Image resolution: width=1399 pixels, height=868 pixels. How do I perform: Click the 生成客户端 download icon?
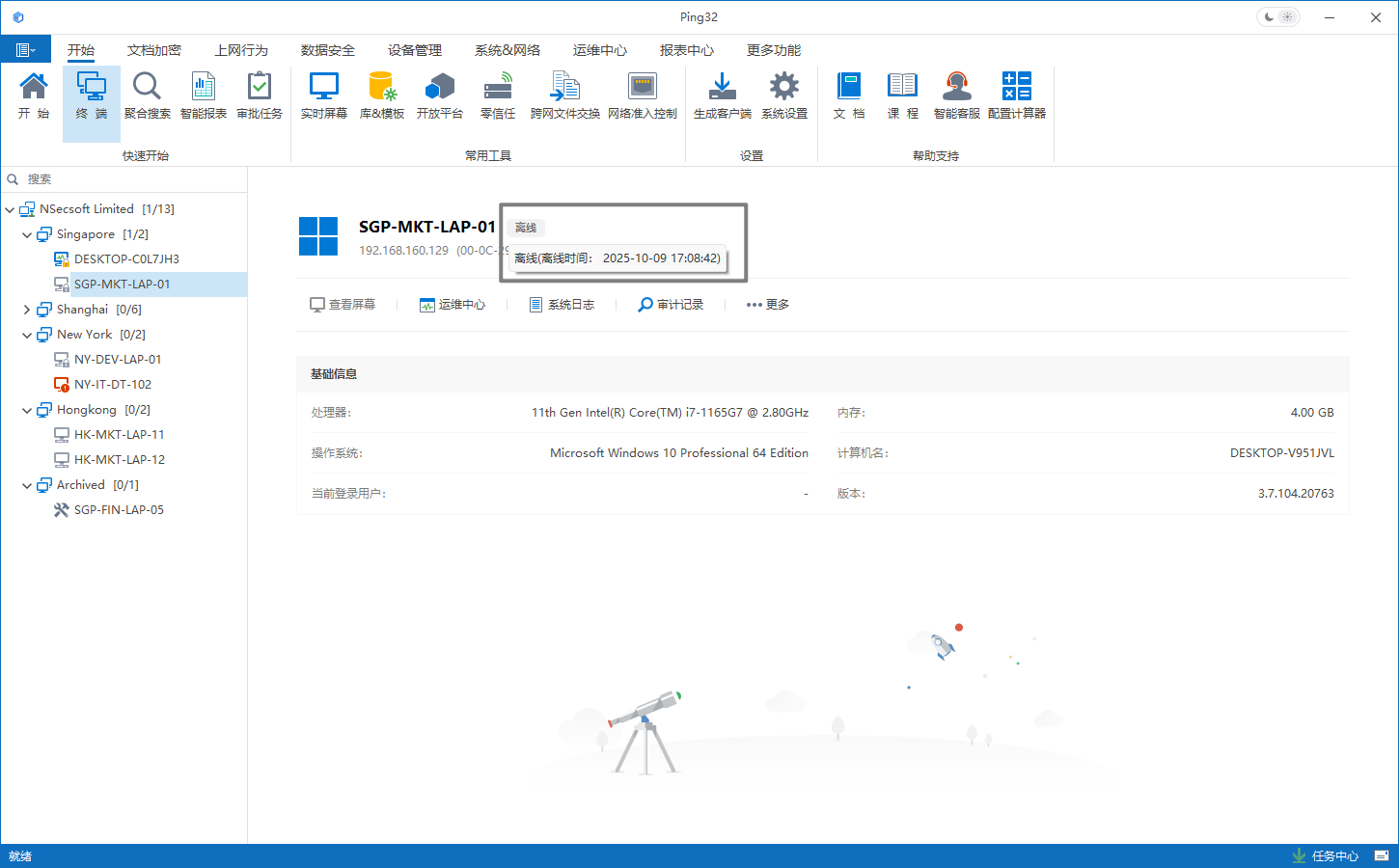(x=722, y=95)
